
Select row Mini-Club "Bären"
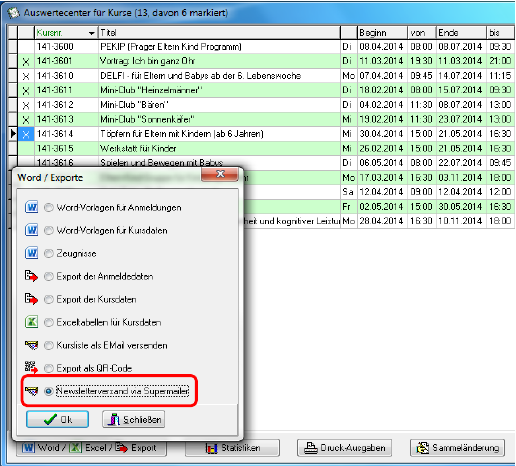(261, 105)
